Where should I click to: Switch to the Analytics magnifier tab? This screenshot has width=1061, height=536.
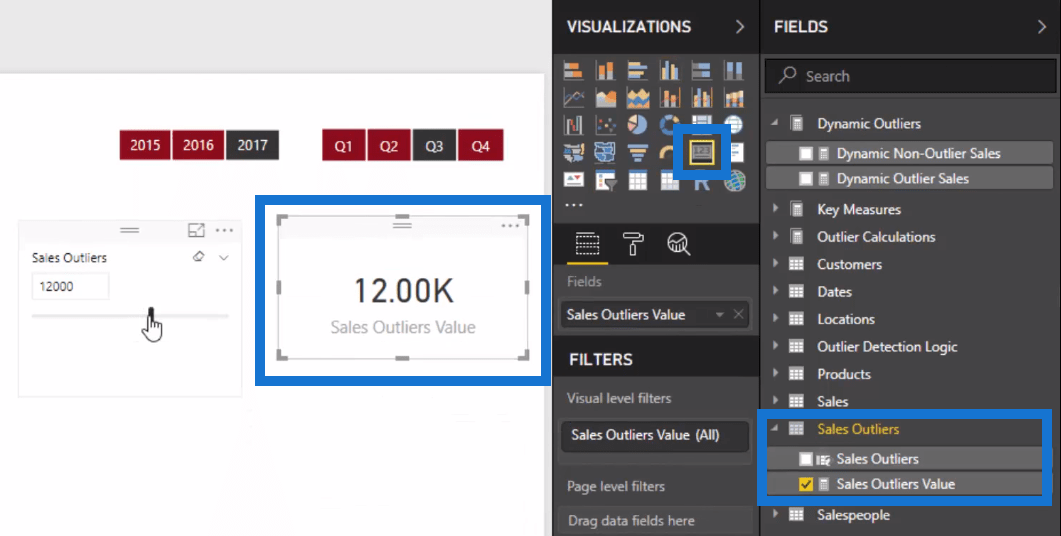pyautogui.click(x=678, y=244)
